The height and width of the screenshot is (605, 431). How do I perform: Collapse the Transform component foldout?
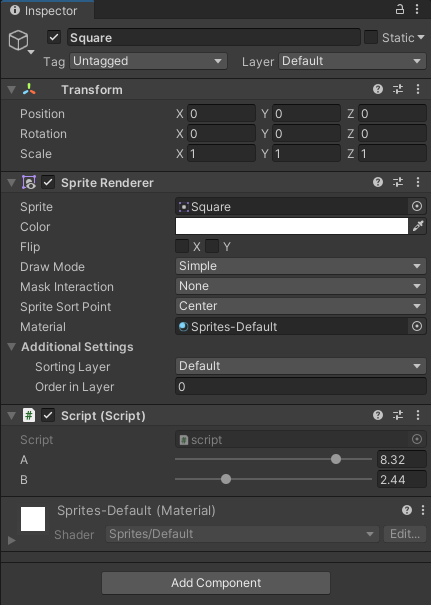[12, 90]
